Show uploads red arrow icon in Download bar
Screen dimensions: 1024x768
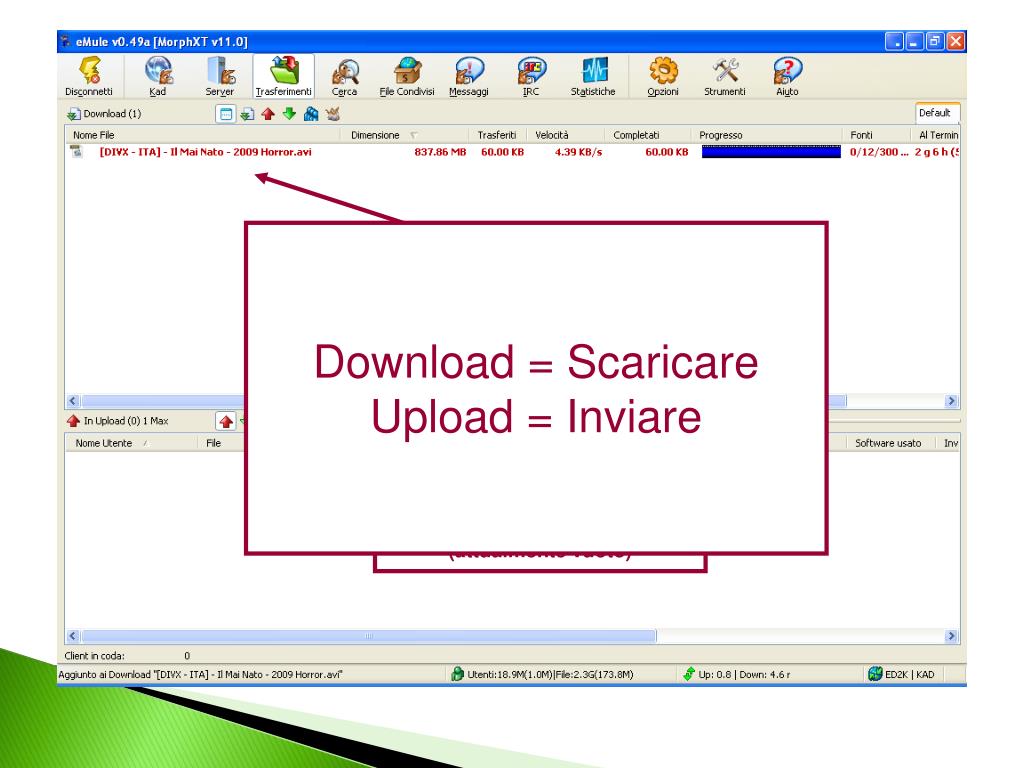click(268, 114)
